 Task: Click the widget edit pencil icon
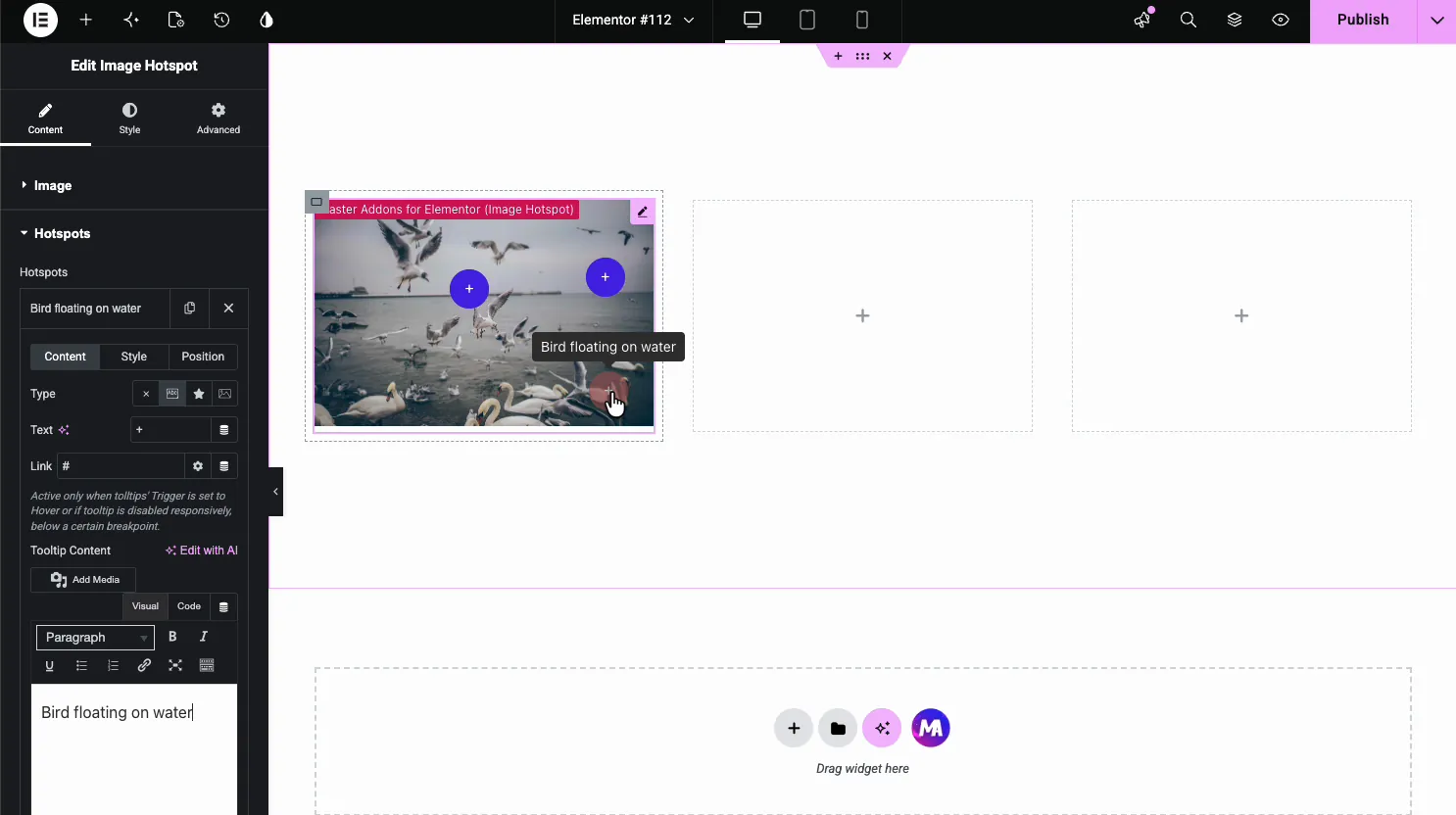click(643, 212)
